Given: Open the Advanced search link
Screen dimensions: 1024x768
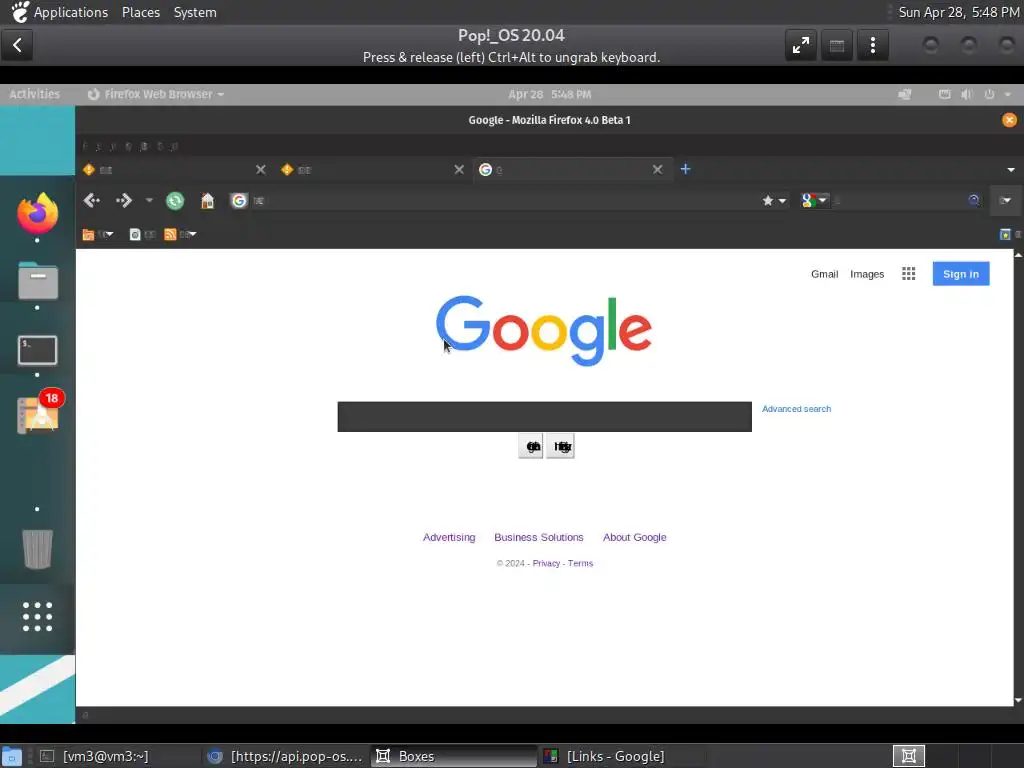Looking at the screenshot, I should (x=796, y=409).
